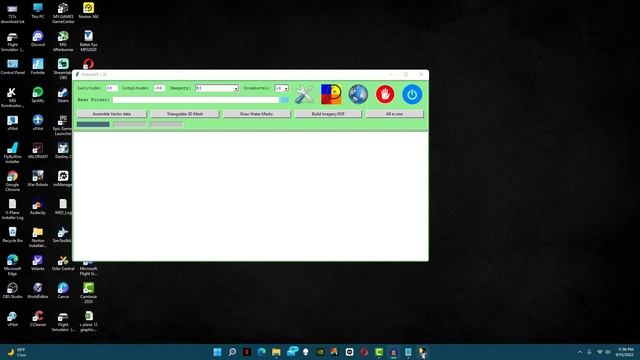Open the Imagery provider dropdown
Viewport: 640px width, 360px height.
coord(217,88)
